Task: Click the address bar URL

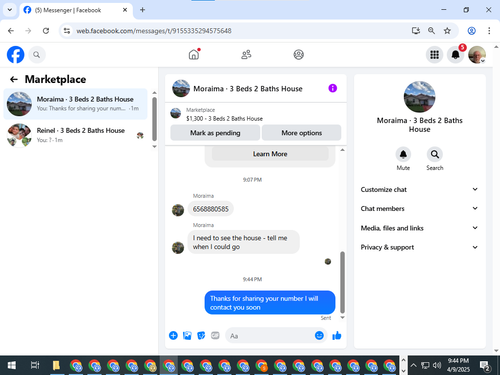Action: (x=154, y=31)
